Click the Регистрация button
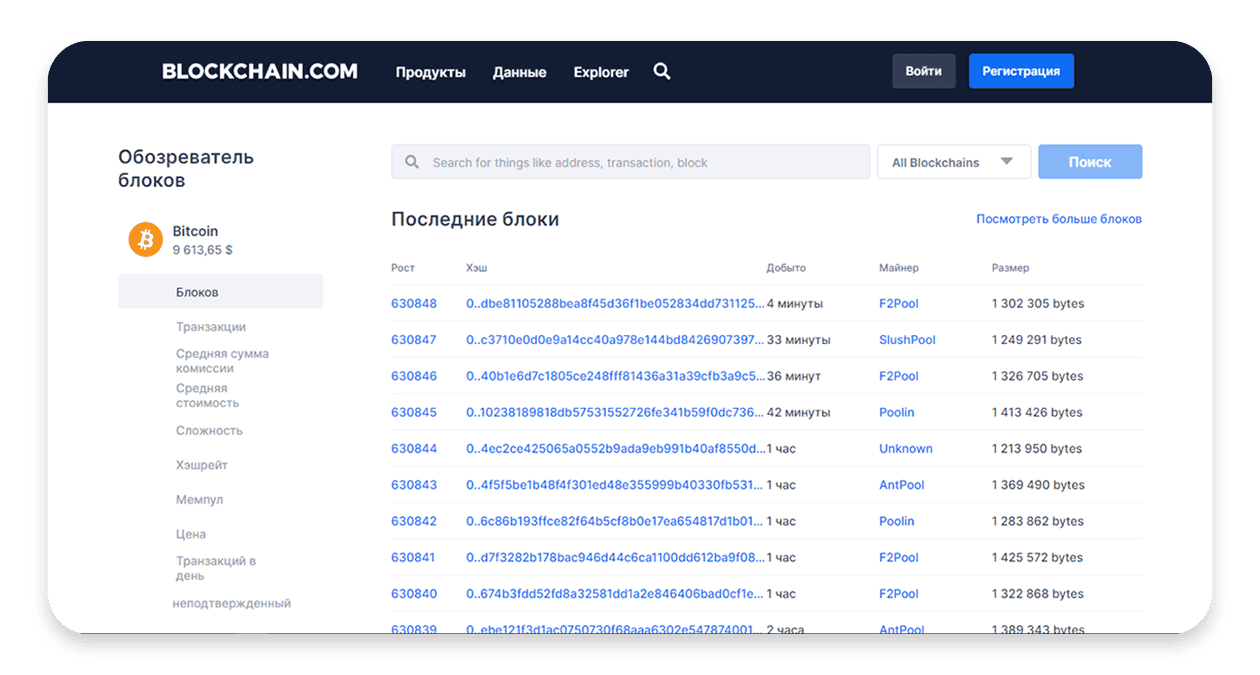 tap(1021, 71)
